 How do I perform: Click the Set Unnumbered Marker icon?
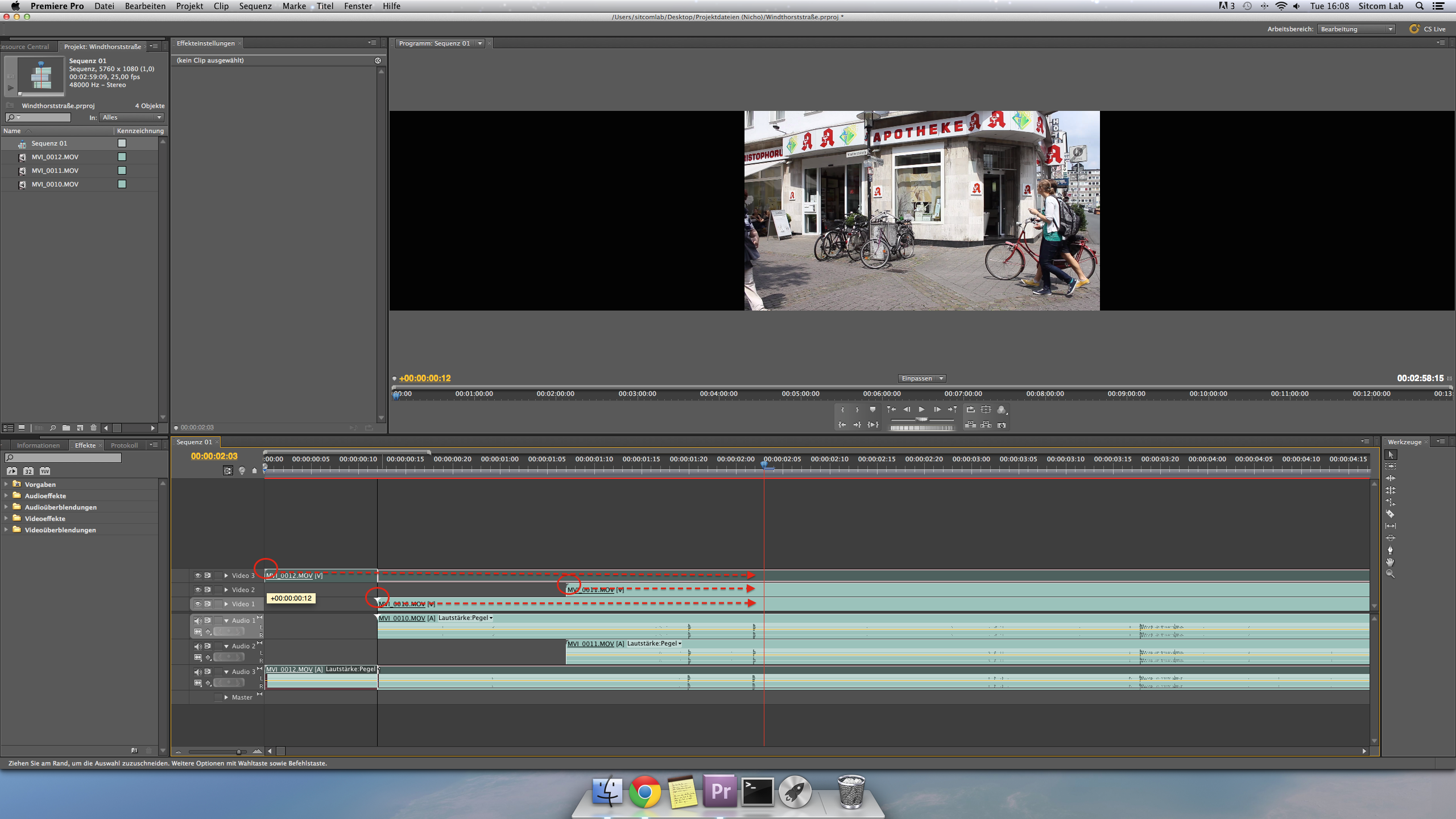[872, 409]
